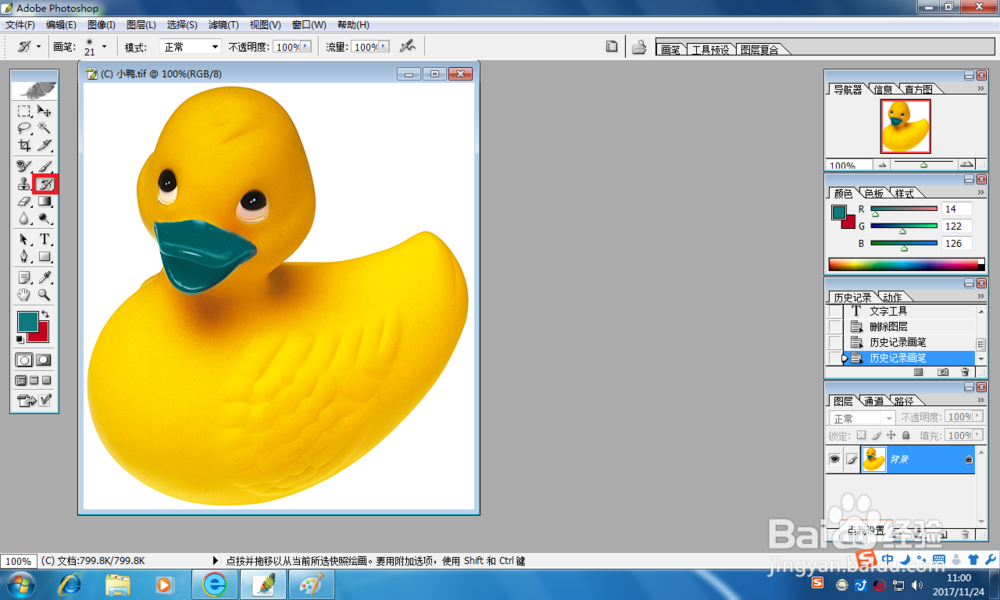This screenshot has width=1000, height=600.
Task: Switch to Standard Screen mode
Action: pos(21,381)
